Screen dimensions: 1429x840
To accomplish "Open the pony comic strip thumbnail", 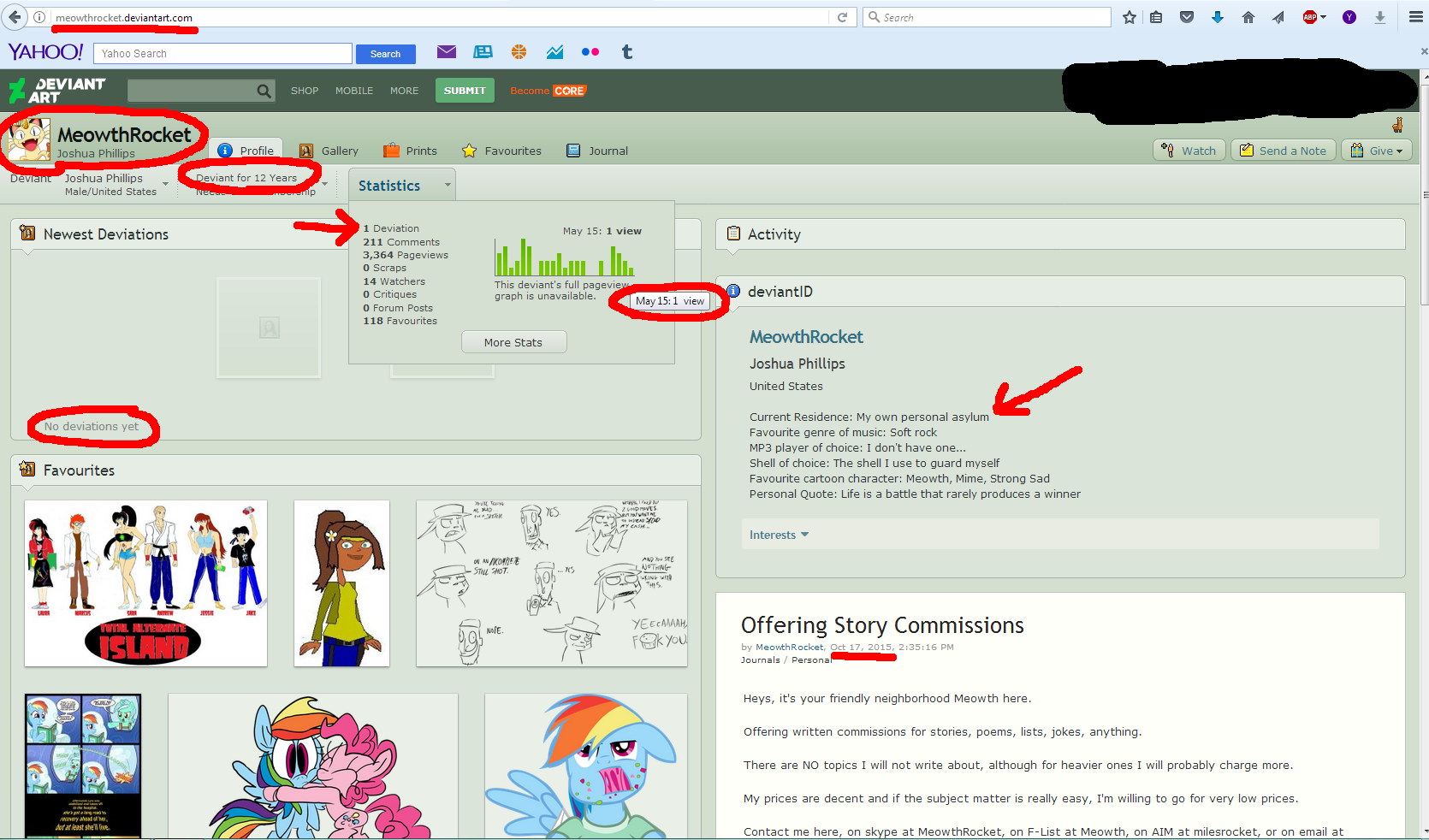I will (x=83, y=766).
